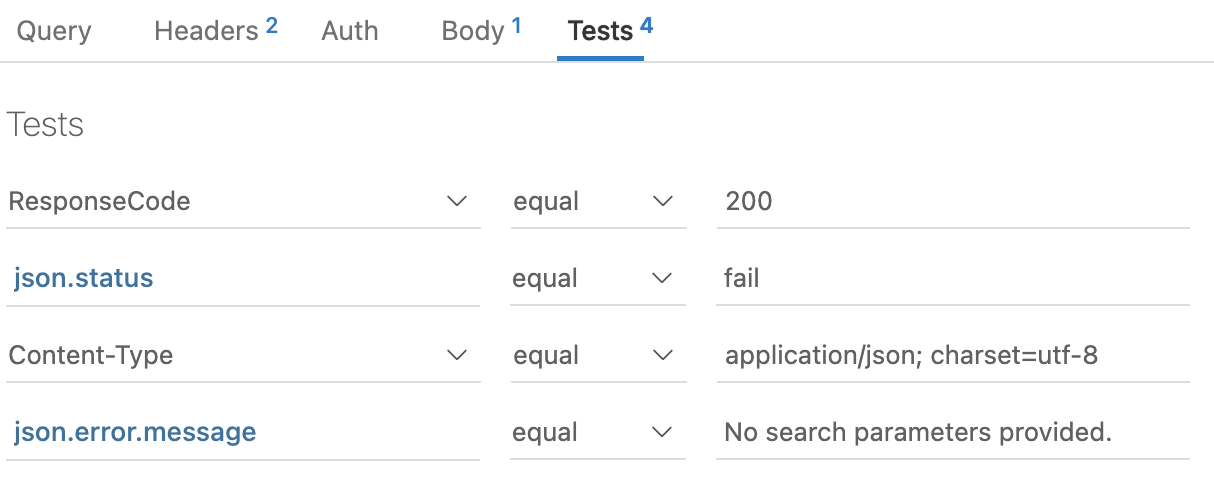1214x486 pixels.
Task: Open operator dropdown for json.error.message row
Action: pos(597,432)
